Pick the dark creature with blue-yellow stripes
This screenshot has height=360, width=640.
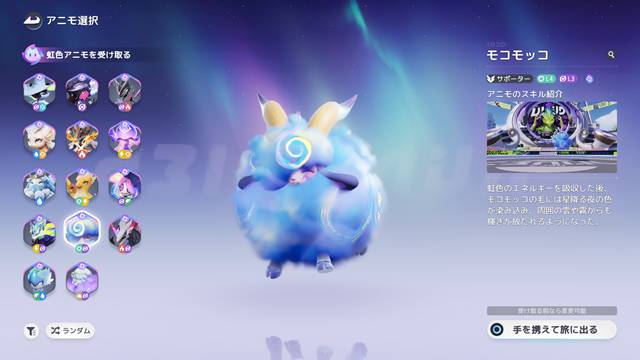pyautogui.click(x=39, y=233)
